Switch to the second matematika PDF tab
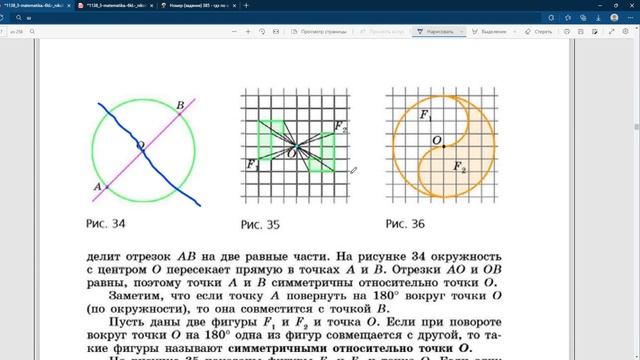This screenshot has height=360, width=640. 116,6
